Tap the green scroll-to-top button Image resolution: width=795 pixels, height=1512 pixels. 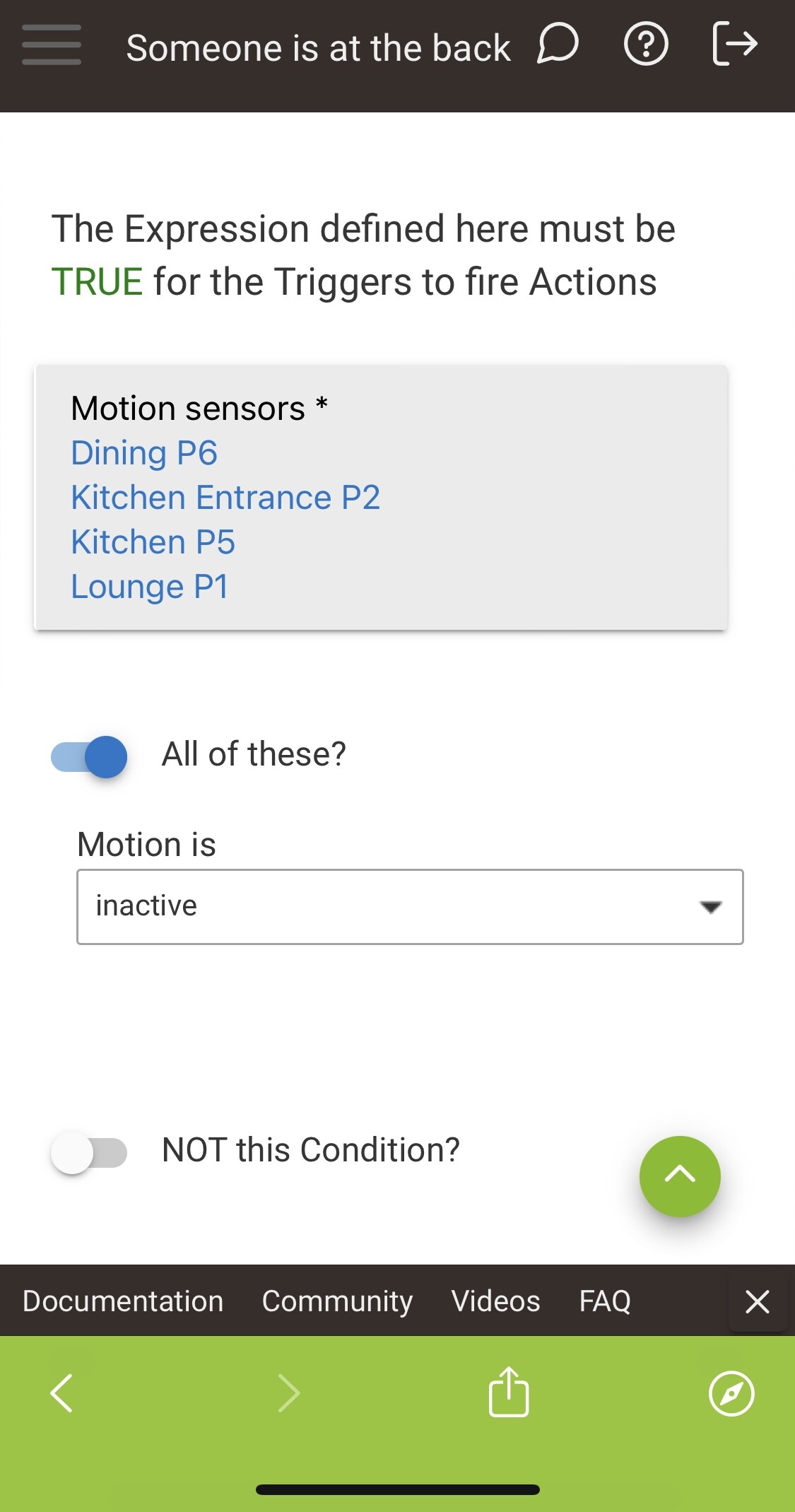pos(680,1176)
